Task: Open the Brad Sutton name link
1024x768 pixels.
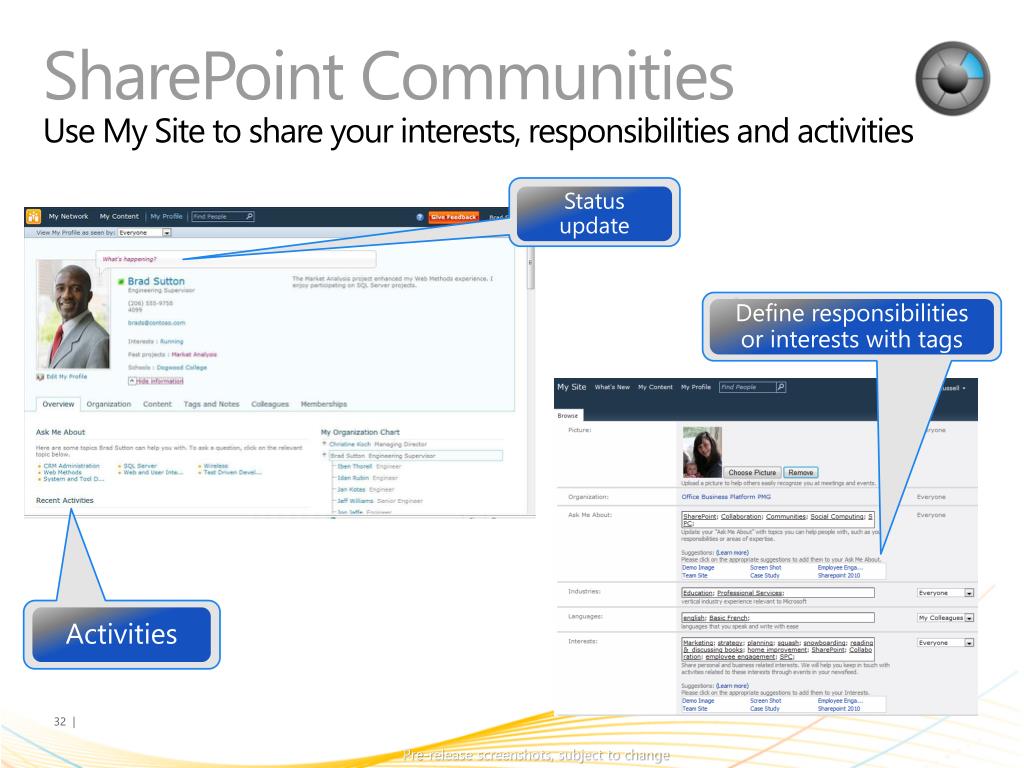Action: [156, 281]
